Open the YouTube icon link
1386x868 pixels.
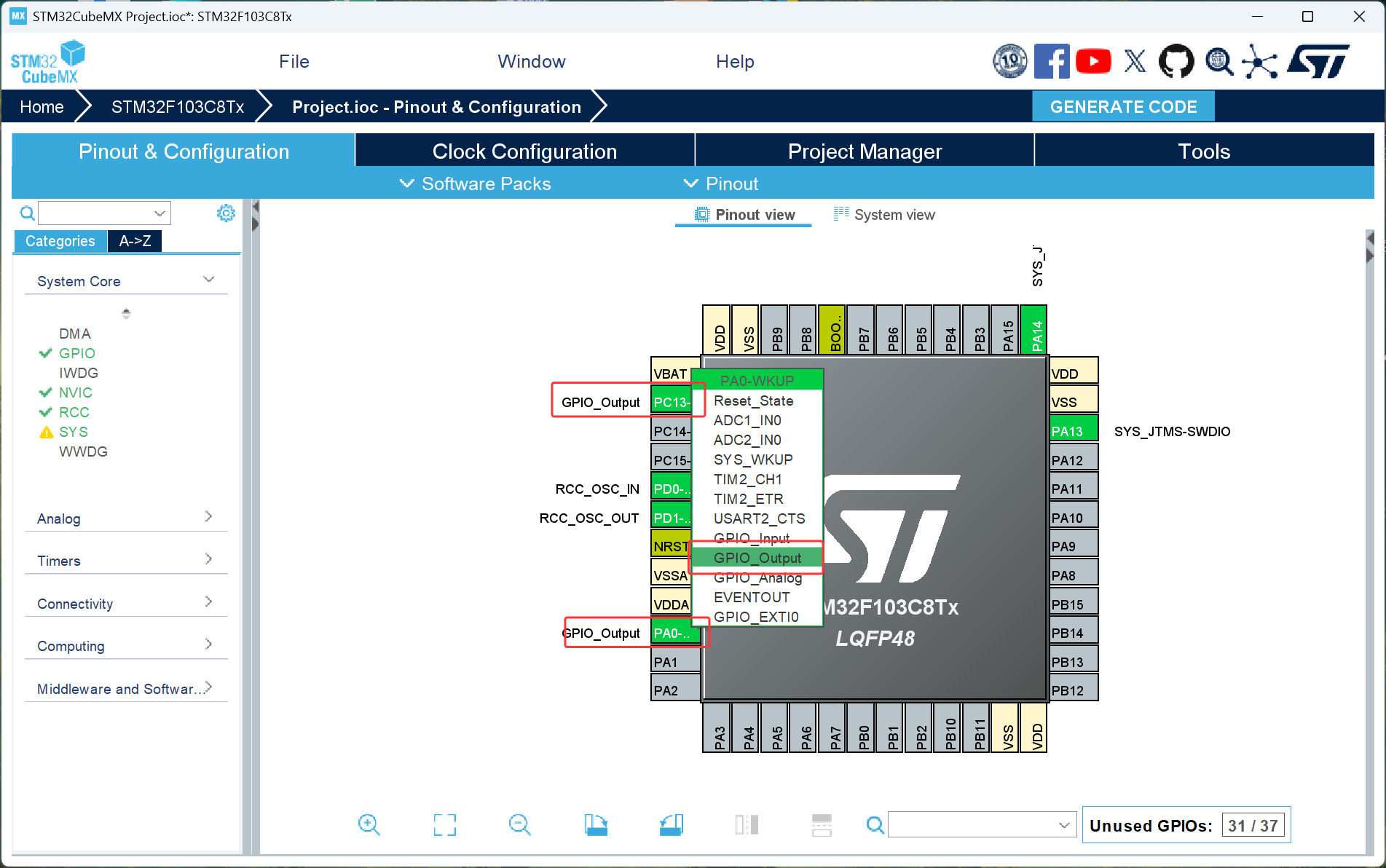click(1093, 62)
